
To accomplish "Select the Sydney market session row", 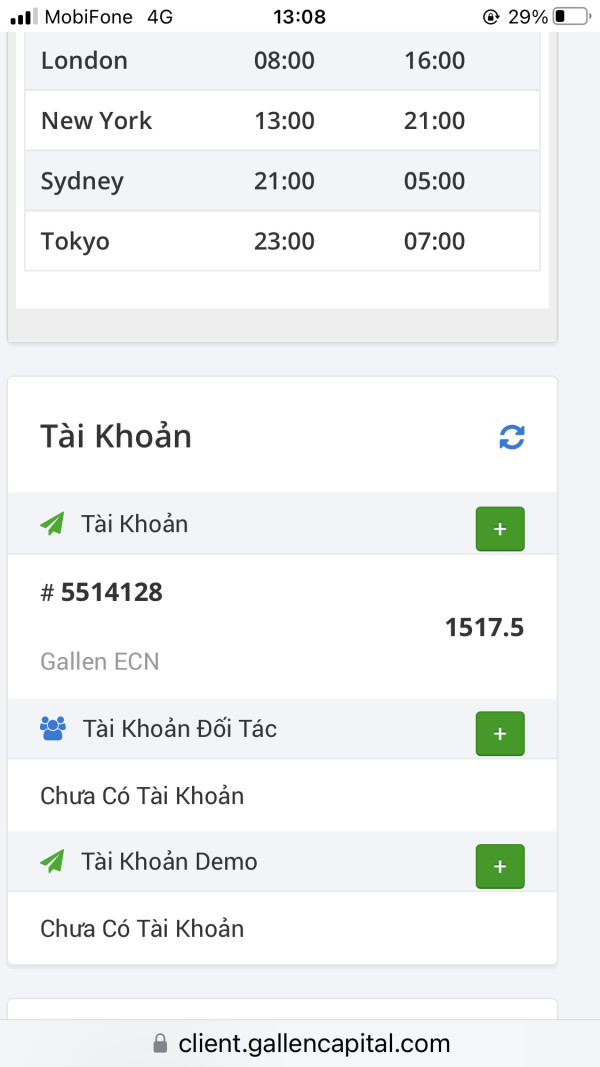I will tap(282, 181).
